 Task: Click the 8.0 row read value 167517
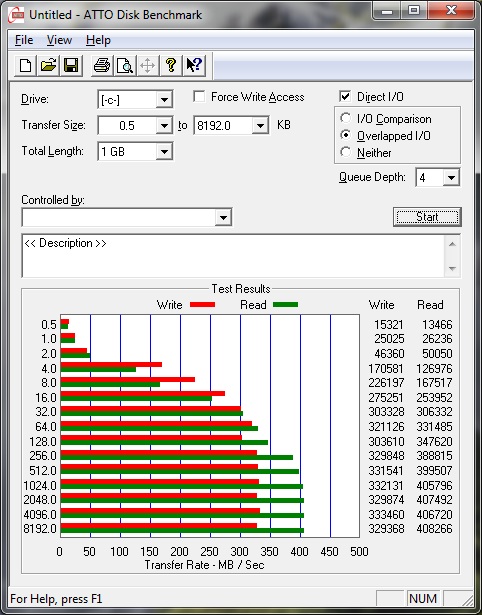pos(434,382)
